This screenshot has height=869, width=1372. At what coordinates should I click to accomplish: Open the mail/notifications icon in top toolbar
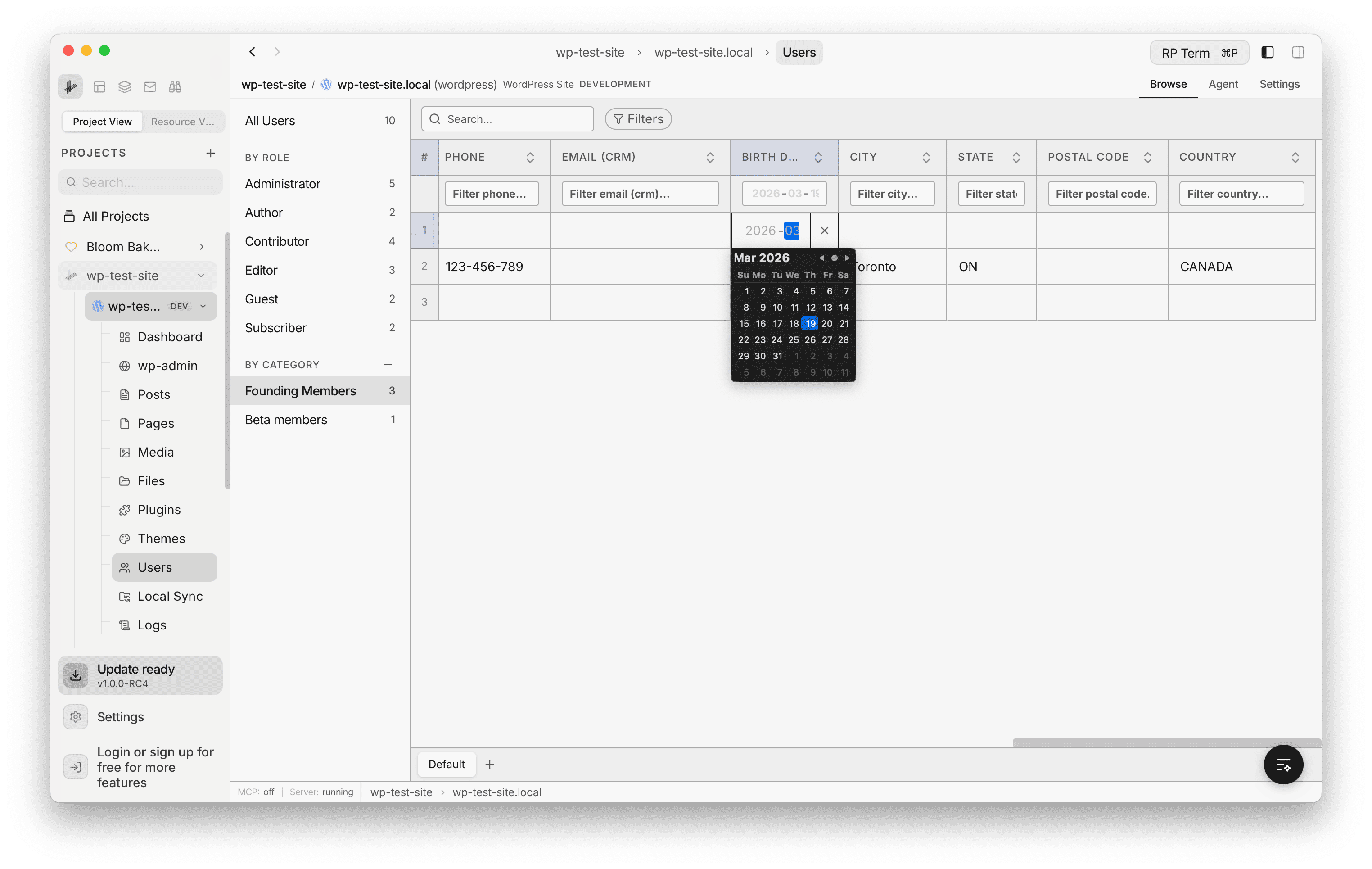[150, 86]
